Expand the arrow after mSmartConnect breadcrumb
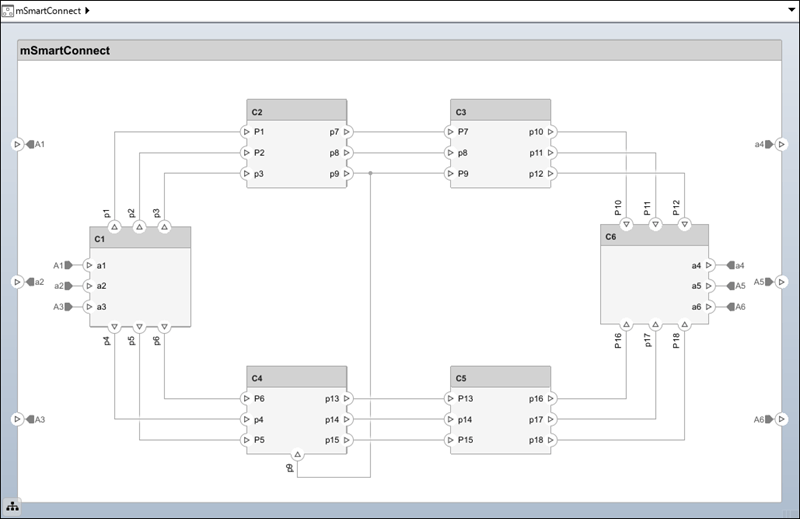The image size is (800, 519). [x=87, y=10]
